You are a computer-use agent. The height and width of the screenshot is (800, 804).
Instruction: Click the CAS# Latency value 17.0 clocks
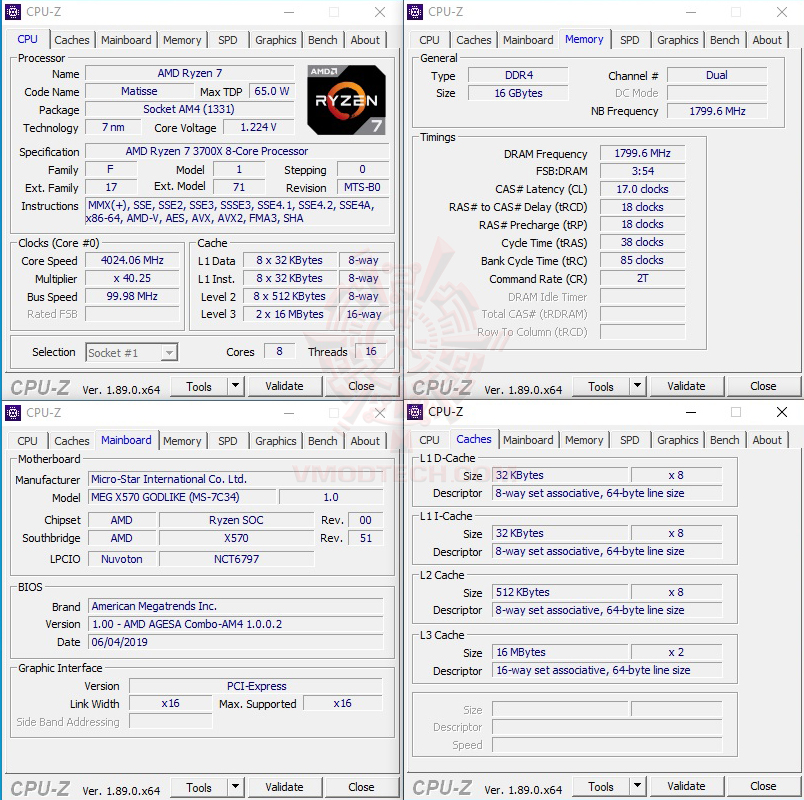pyautogui.click(x=642, y=189)
